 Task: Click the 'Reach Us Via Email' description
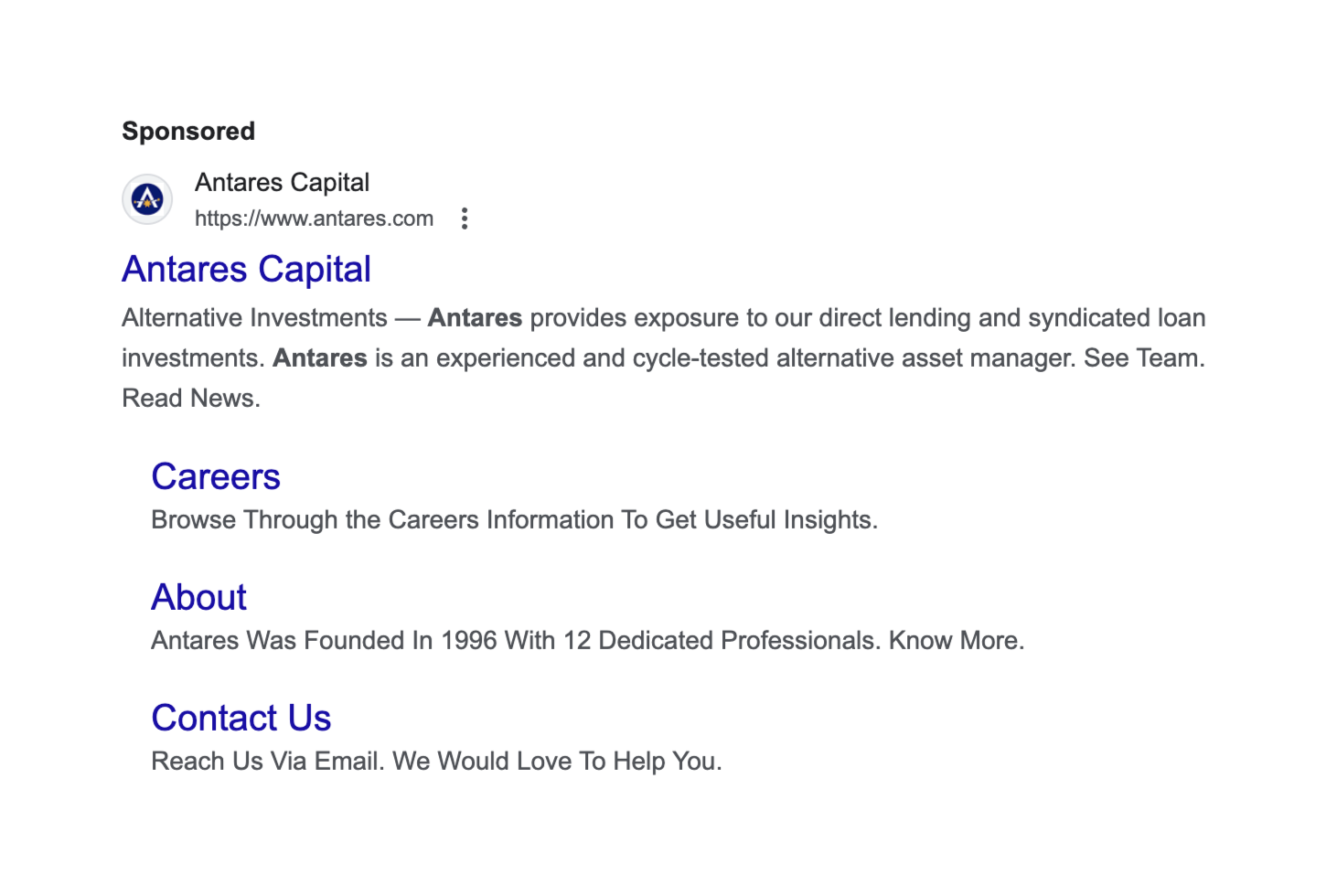pyautogui.click(x=436, y=761)
